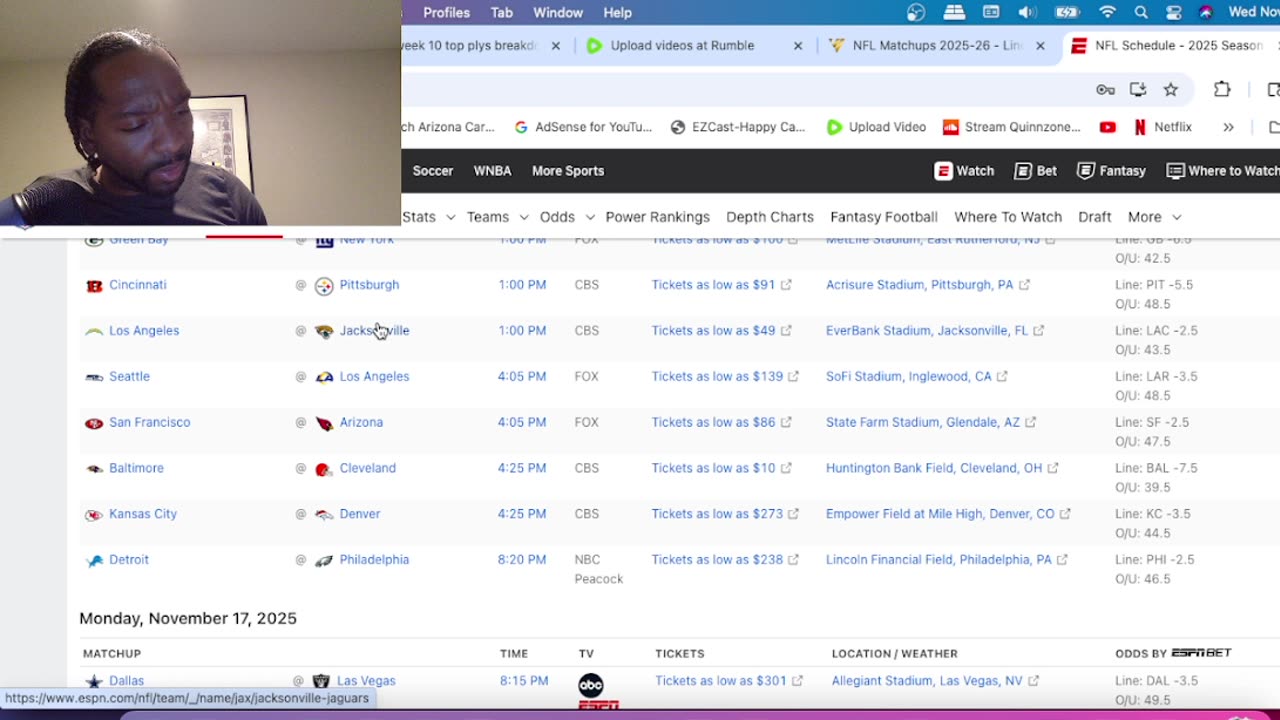Open the external link icon beside the $49 tickets
This screenshot has height=720, width=1280.
click(x=786, y=331)
